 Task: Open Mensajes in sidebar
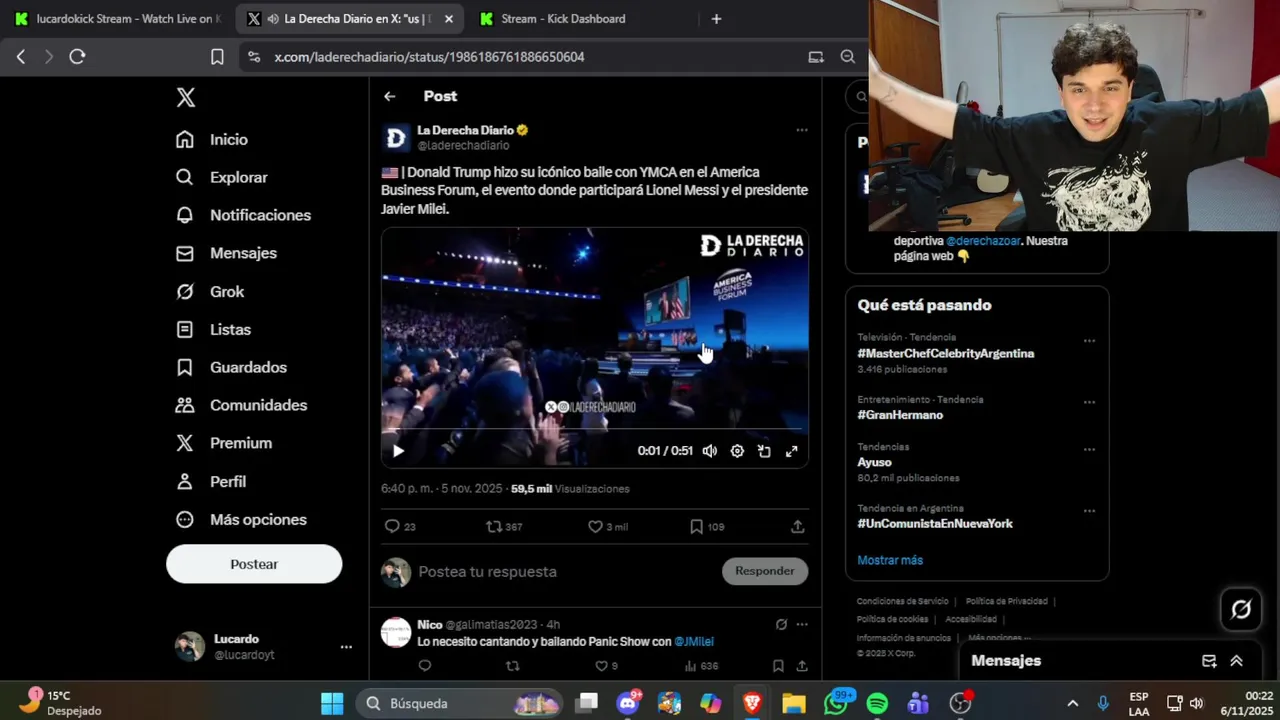point(226,253)
